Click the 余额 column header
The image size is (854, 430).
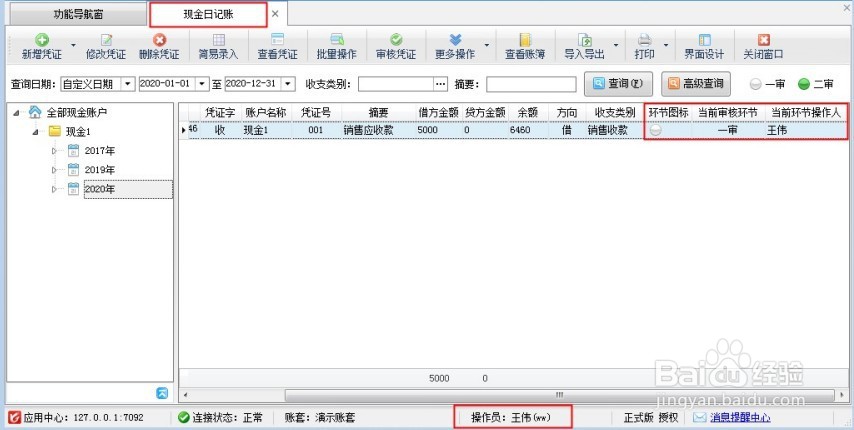click(x=528, y=113)
